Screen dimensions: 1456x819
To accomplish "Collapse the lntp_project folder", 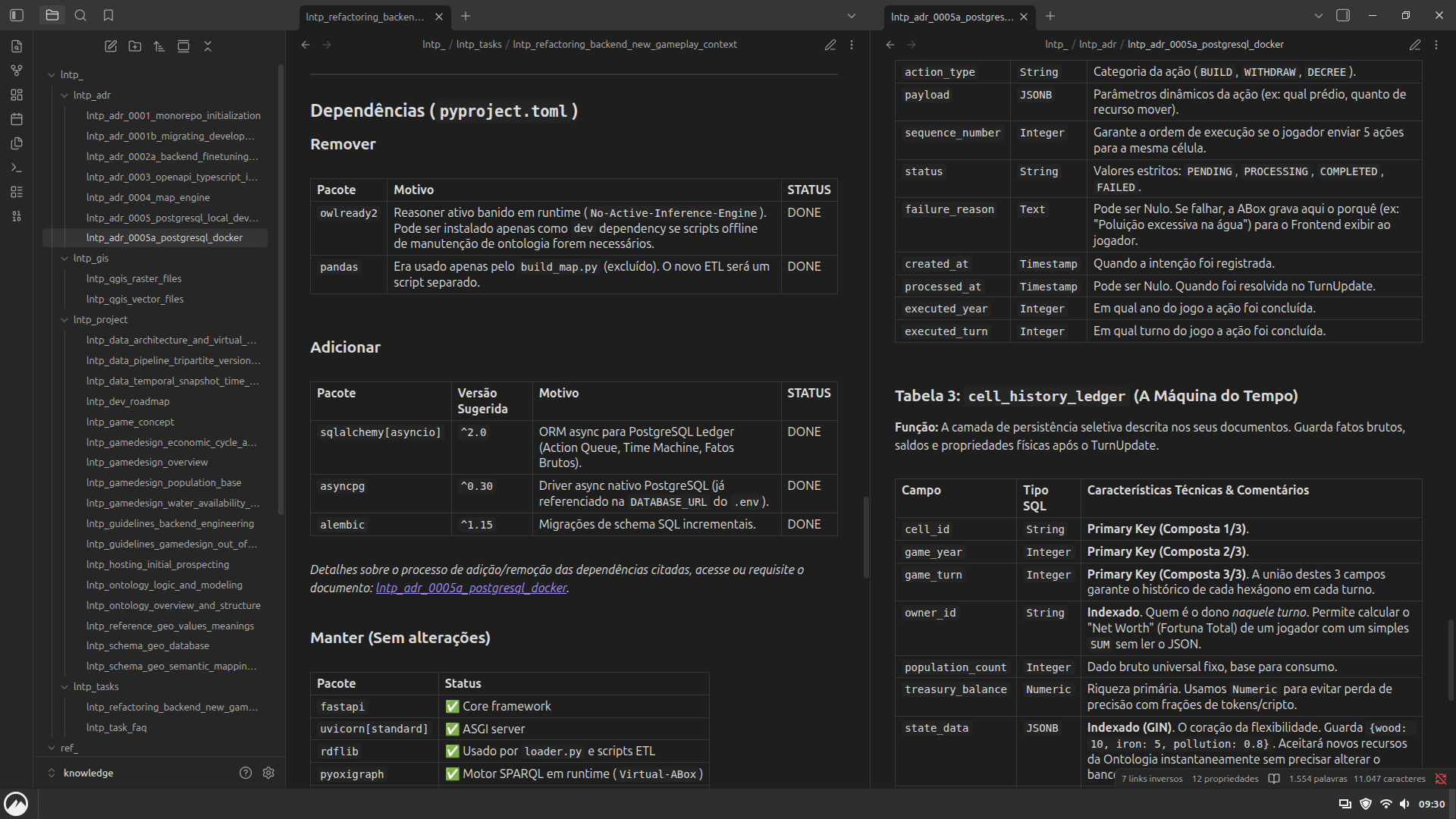I will (x=64, y=320).
